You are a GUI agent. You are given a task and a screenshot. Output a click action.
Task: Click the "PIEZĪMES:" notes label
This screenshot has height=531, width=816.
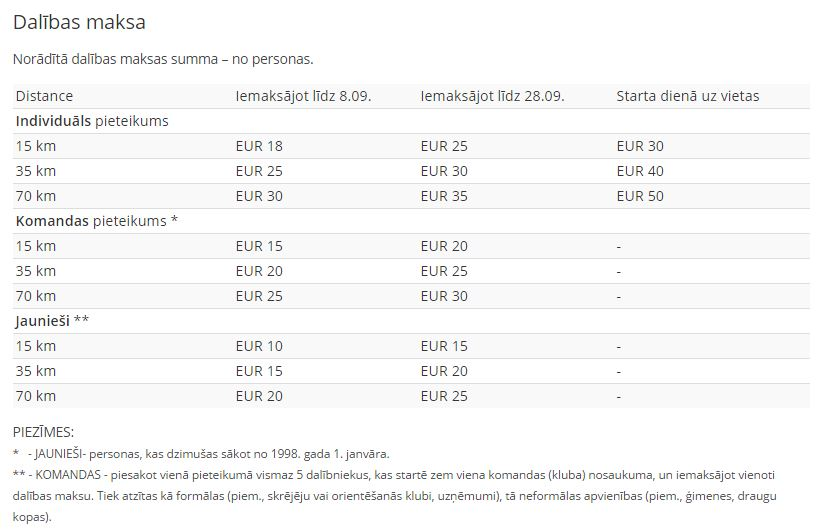tap(43, 432)
